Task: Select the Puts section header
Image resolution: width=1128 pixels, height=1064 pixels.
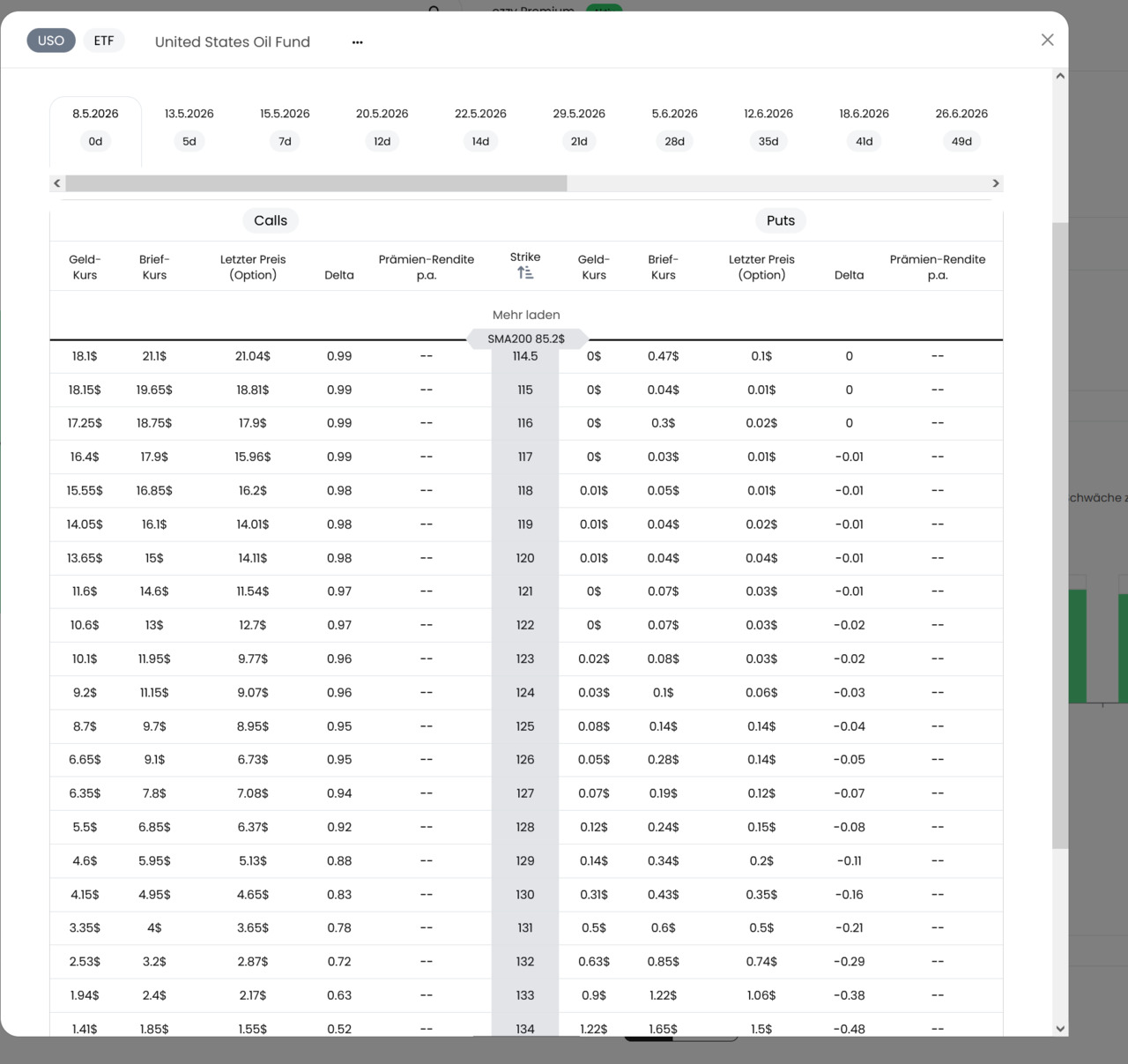Action: click(x=781, y=220)
